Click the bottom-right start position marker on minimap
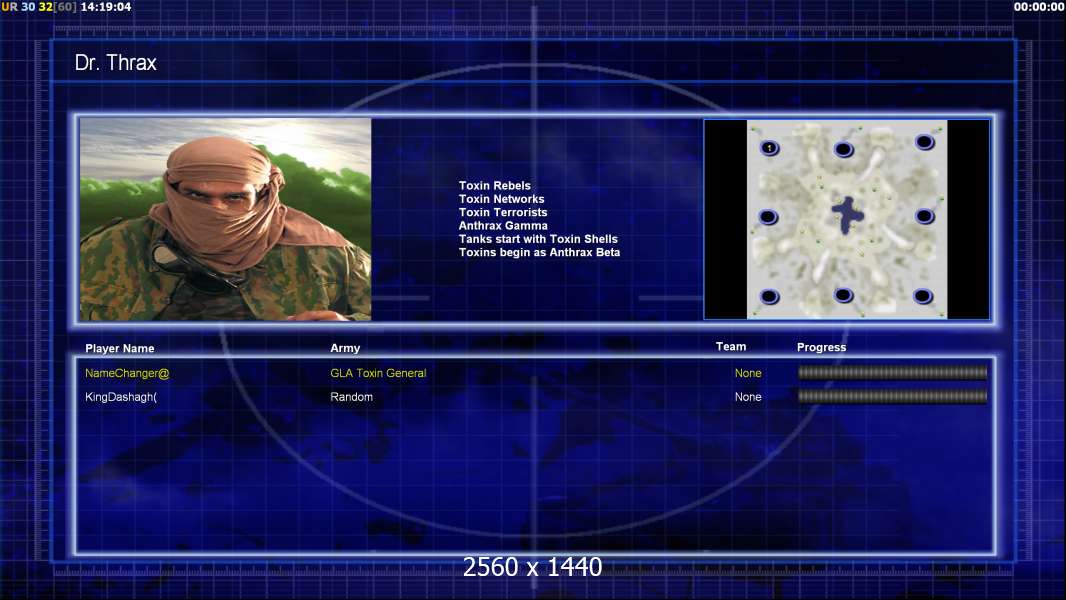Viewport: 1066px width, 600px height. [923, 296]
